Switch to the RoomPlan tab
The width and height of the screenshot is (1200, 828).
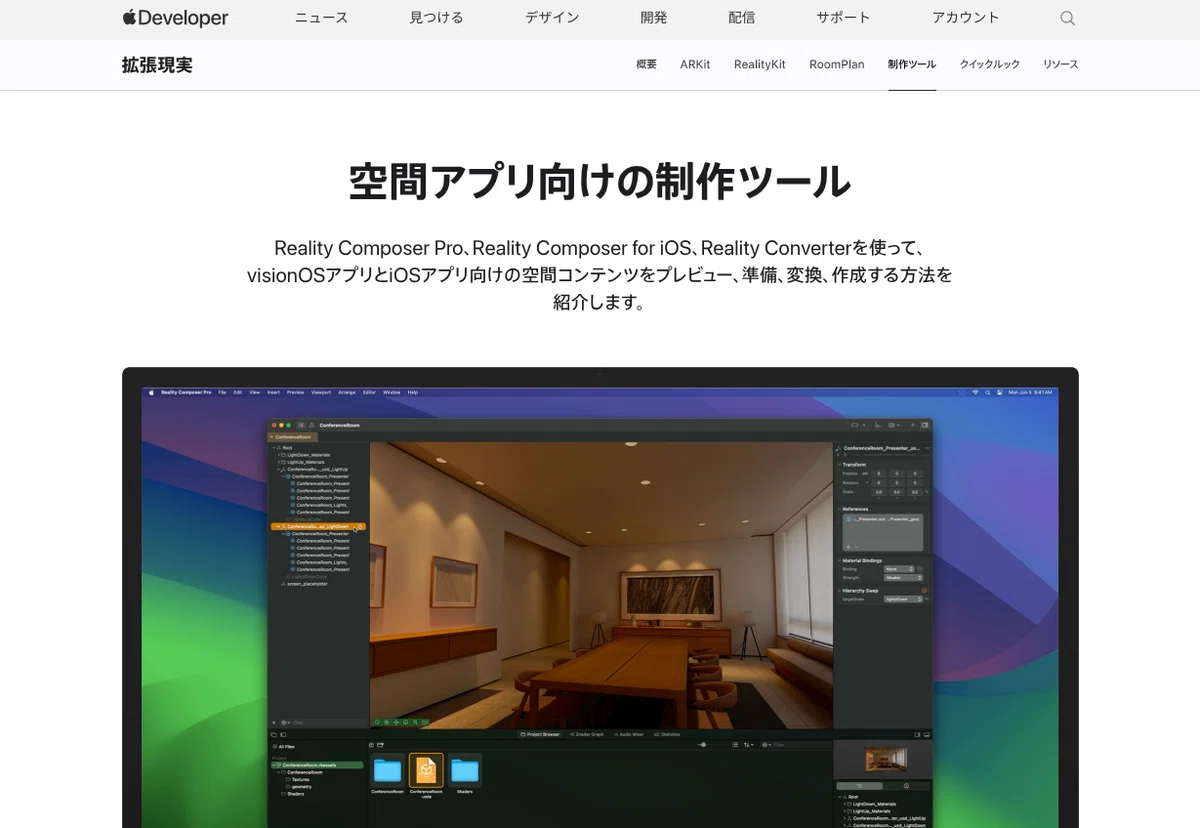837,64
